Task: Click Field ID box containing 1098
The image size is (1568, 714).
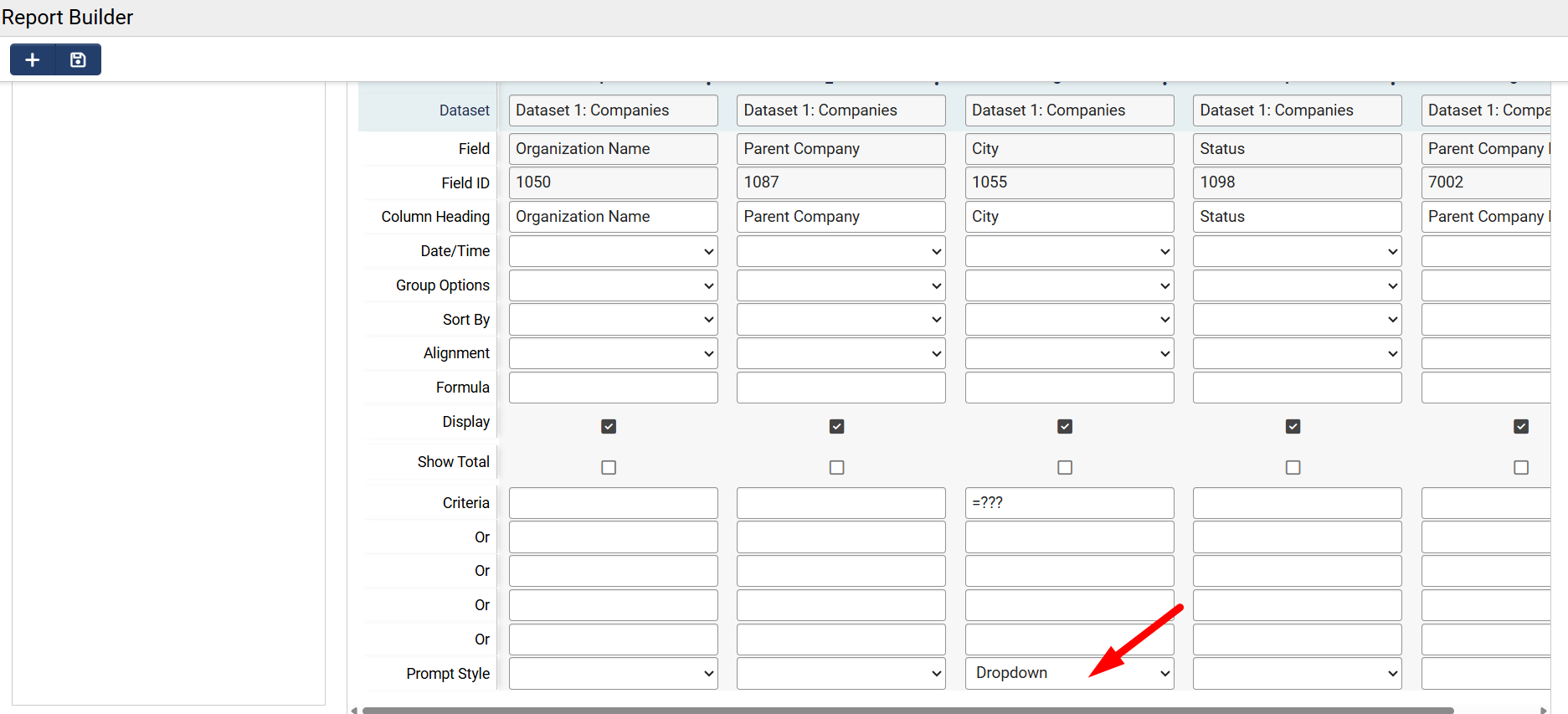Action: pos(1297,182)
